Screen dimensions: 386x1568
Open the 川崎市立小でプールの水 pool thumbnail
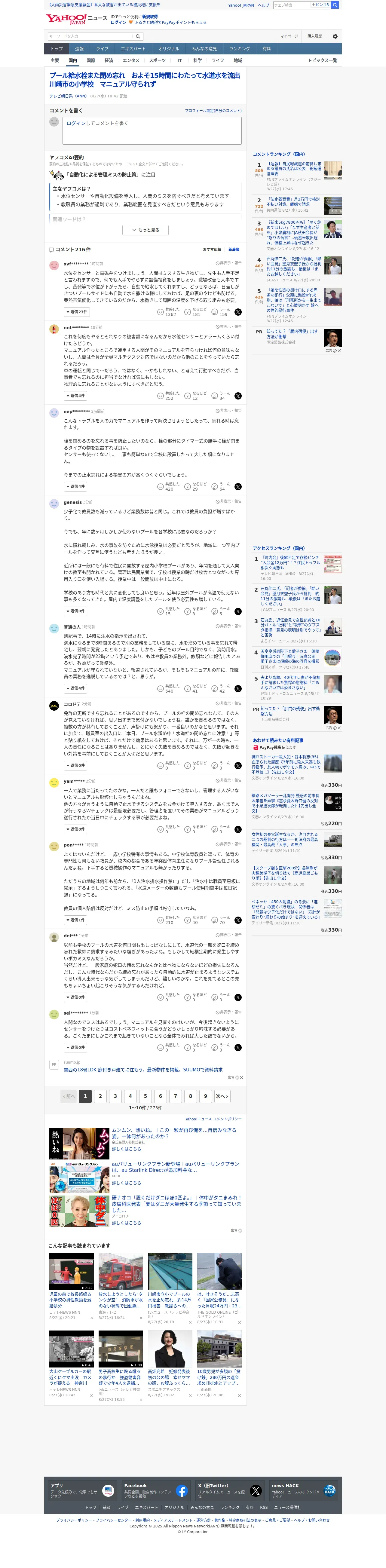click(x=170, y=1272)
